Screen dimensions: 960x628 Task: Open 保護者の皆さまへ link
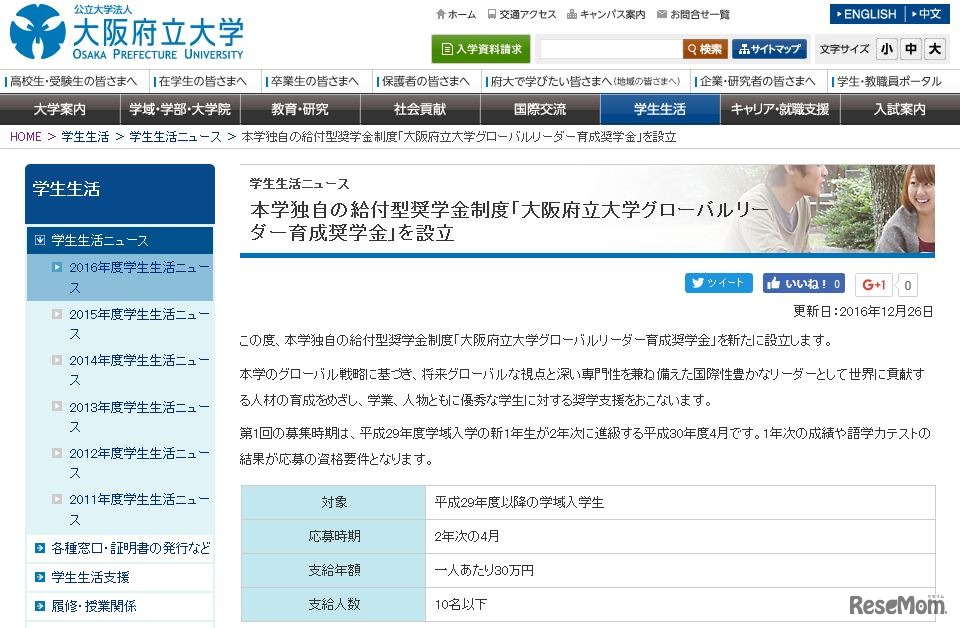point(426,81)
